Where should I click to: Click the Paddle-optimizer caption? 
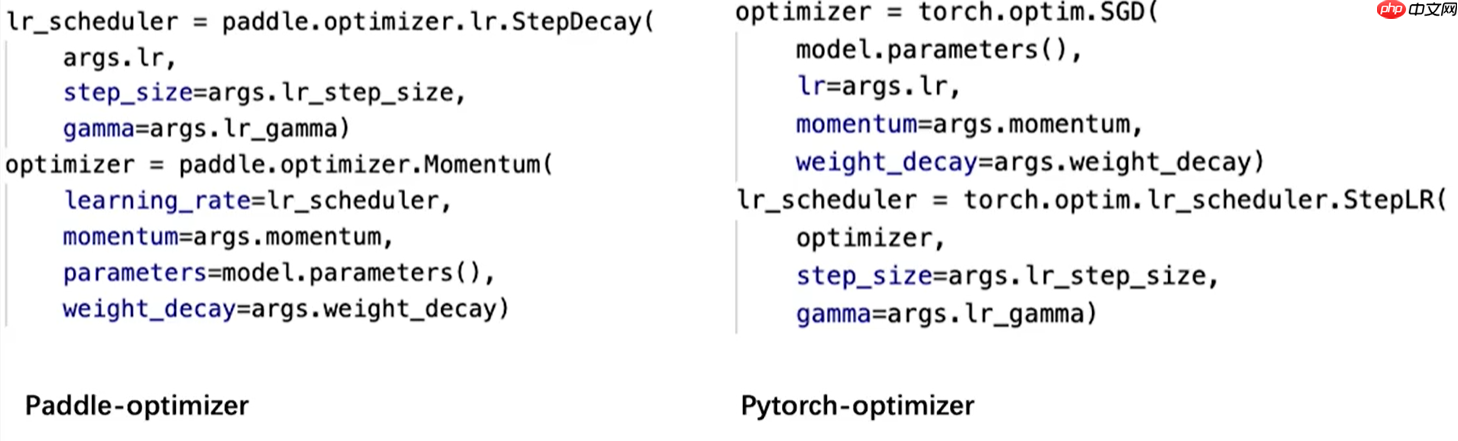click(x=137, y=406)
